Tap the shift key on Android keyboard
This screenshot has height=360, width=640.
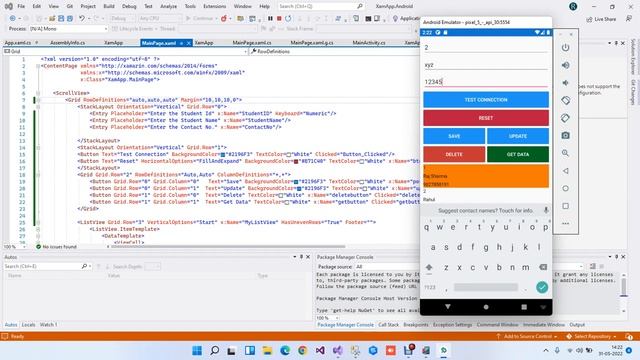coord(429,268)
